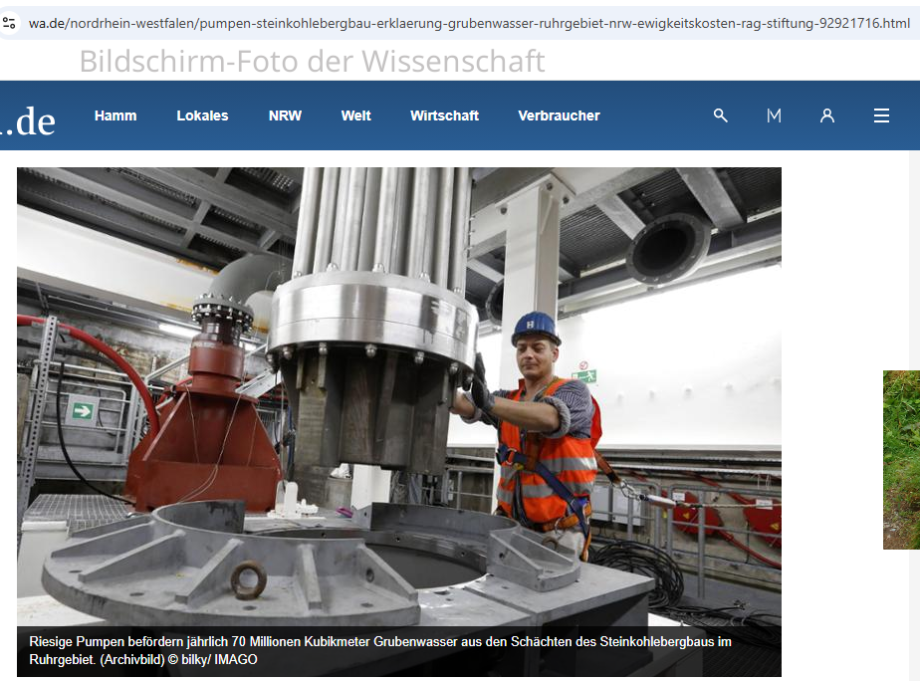
Task: Select the Hamm navigation item
Action: click(x=115, y=116)
